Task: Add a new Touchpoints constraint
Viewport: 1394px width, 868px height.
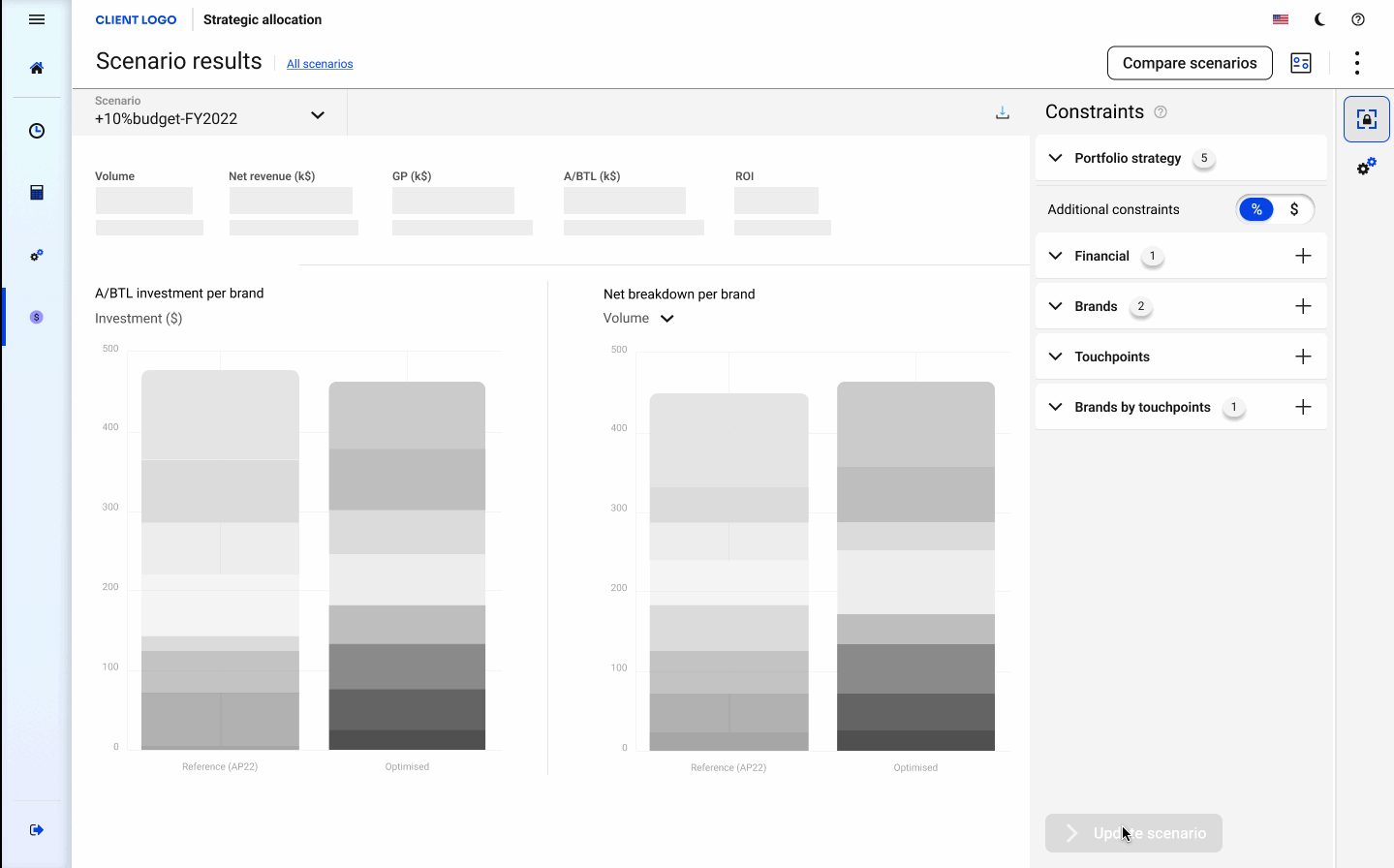Action: click(1303, 356)
